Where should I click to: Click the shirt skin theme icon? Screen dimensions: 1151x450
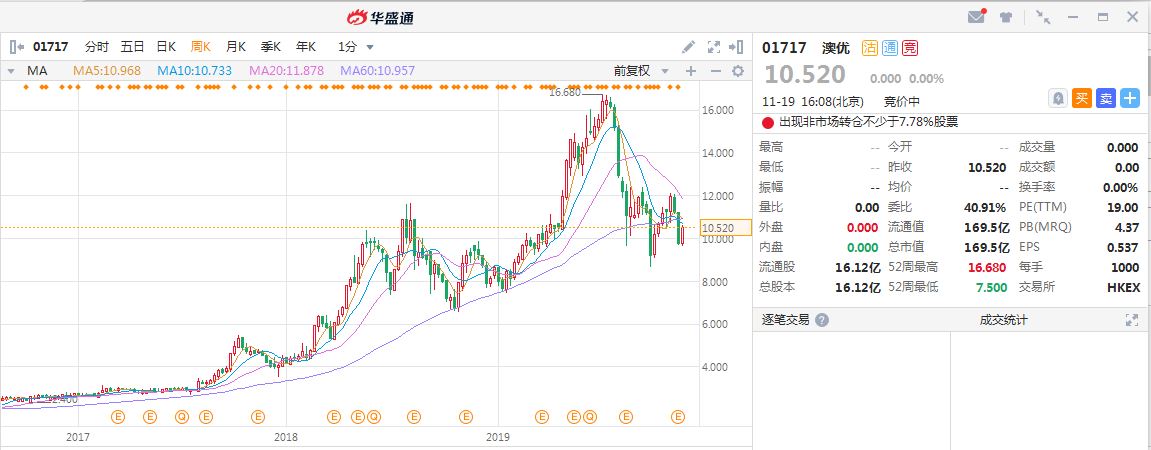1005,17
